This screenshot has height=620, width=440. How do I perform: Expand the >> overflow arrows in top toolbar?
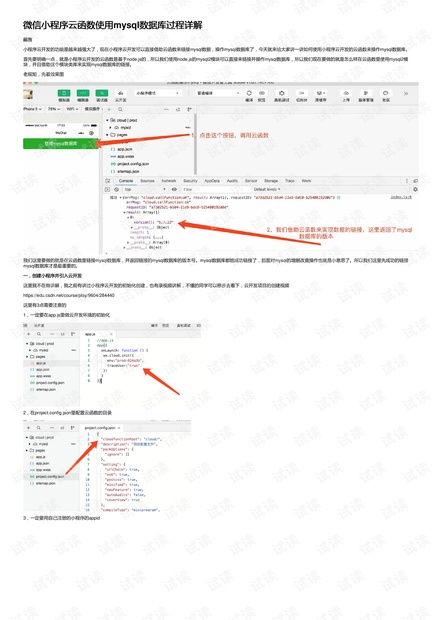point(406,94)
